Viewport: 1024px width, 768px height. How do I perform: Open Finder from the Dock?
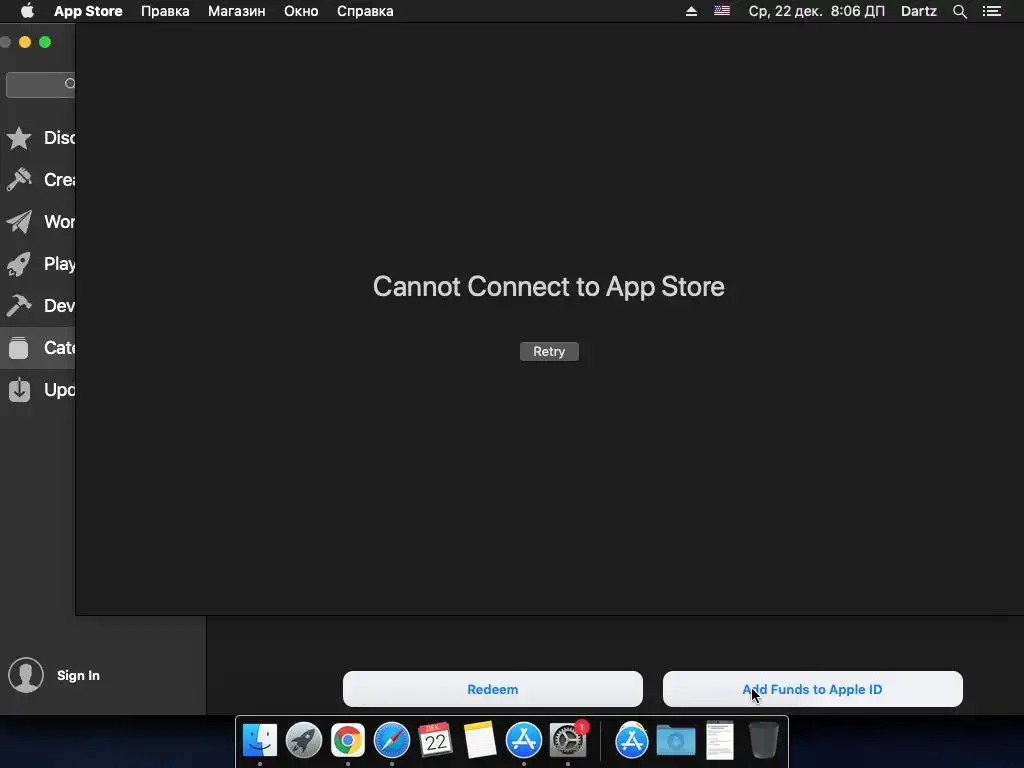[x=260, y=741]
